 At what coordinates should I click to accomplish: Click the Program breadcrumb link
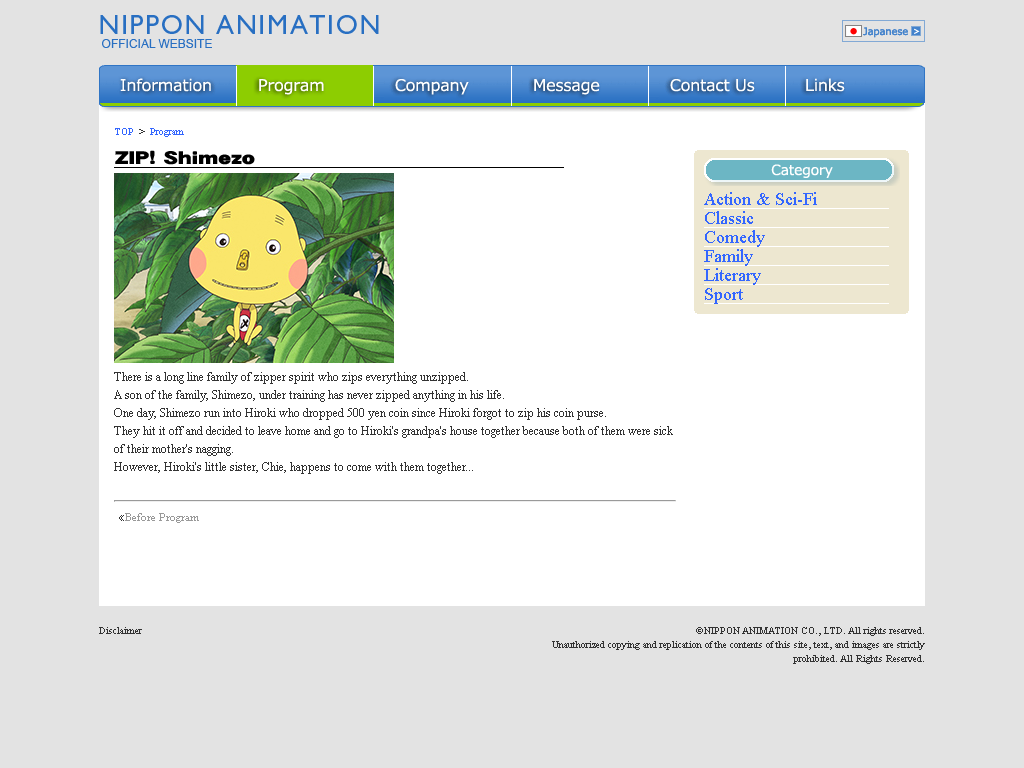click(167, 132)
